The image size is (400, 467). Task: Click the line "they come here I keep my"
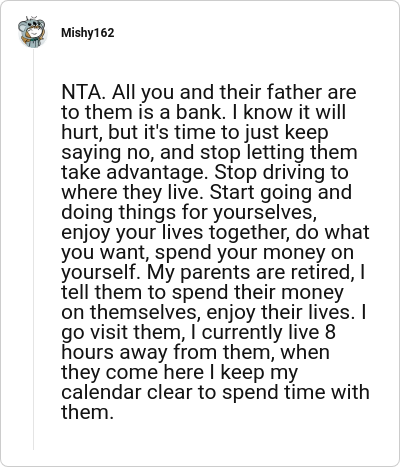[179, 372]
